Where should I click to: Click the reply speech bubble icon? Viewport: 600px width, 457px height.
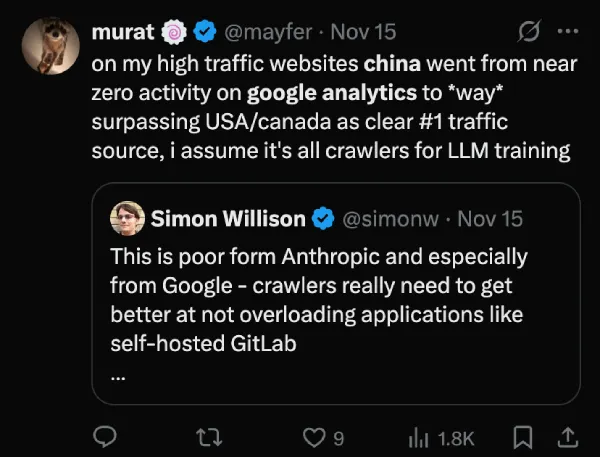105,437
